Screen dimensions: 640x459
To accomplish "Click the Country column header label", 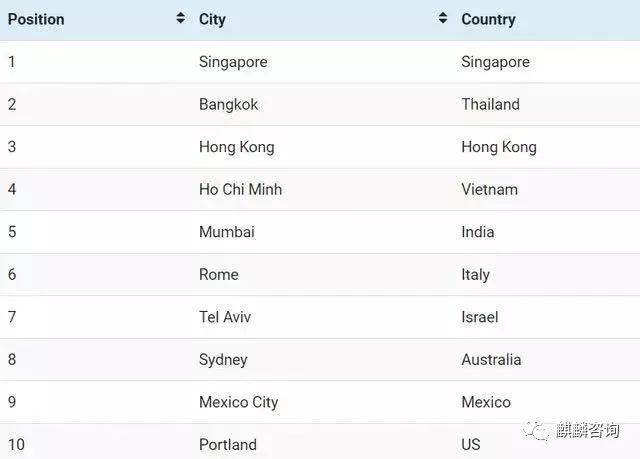I will pyautogui.click(x=488, y=19).
